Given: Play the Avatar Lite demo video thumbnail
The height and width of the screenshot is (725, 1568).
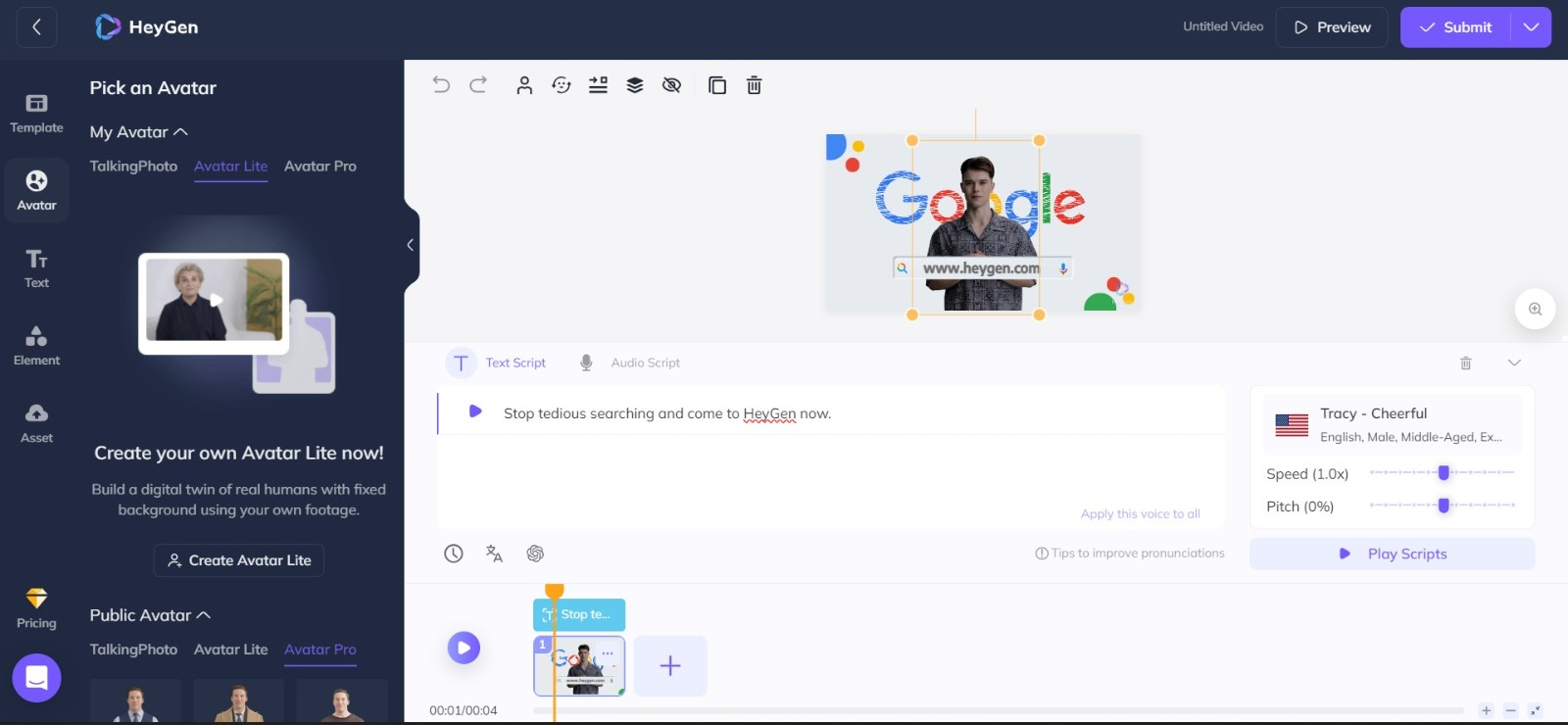Looking at the screenshot, I should click(215, 300).
